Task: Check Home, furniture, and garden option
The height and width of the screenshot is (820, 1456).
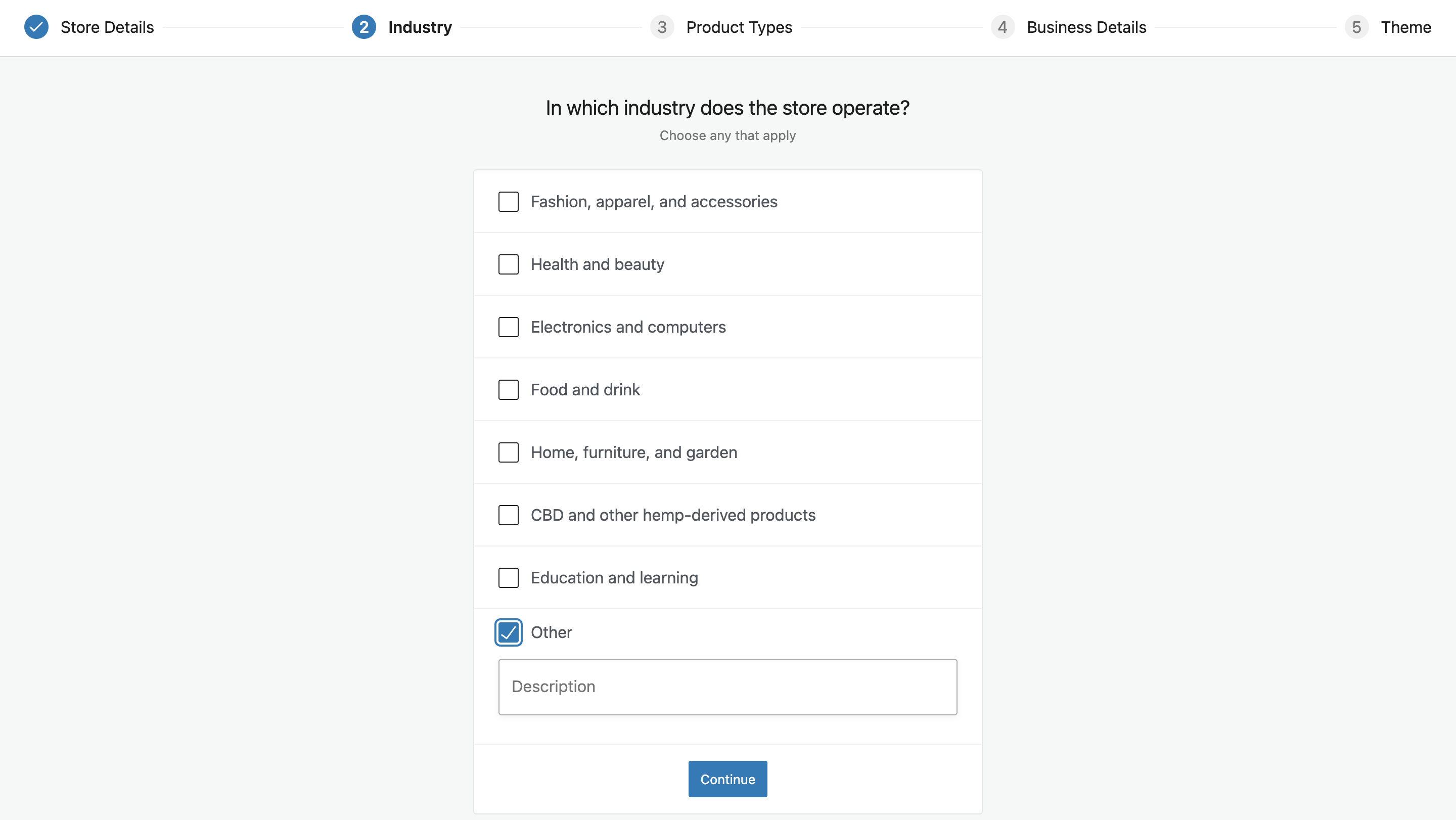Action: (508, 452)
